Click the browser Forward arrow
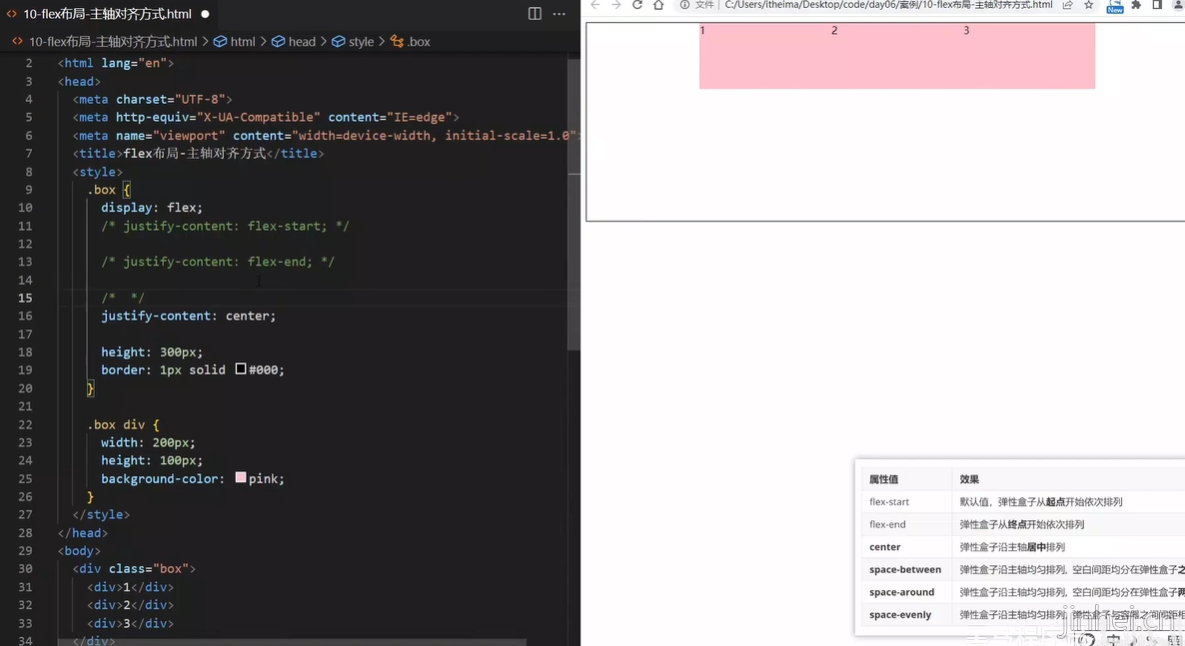 click(x=616, y=5)
